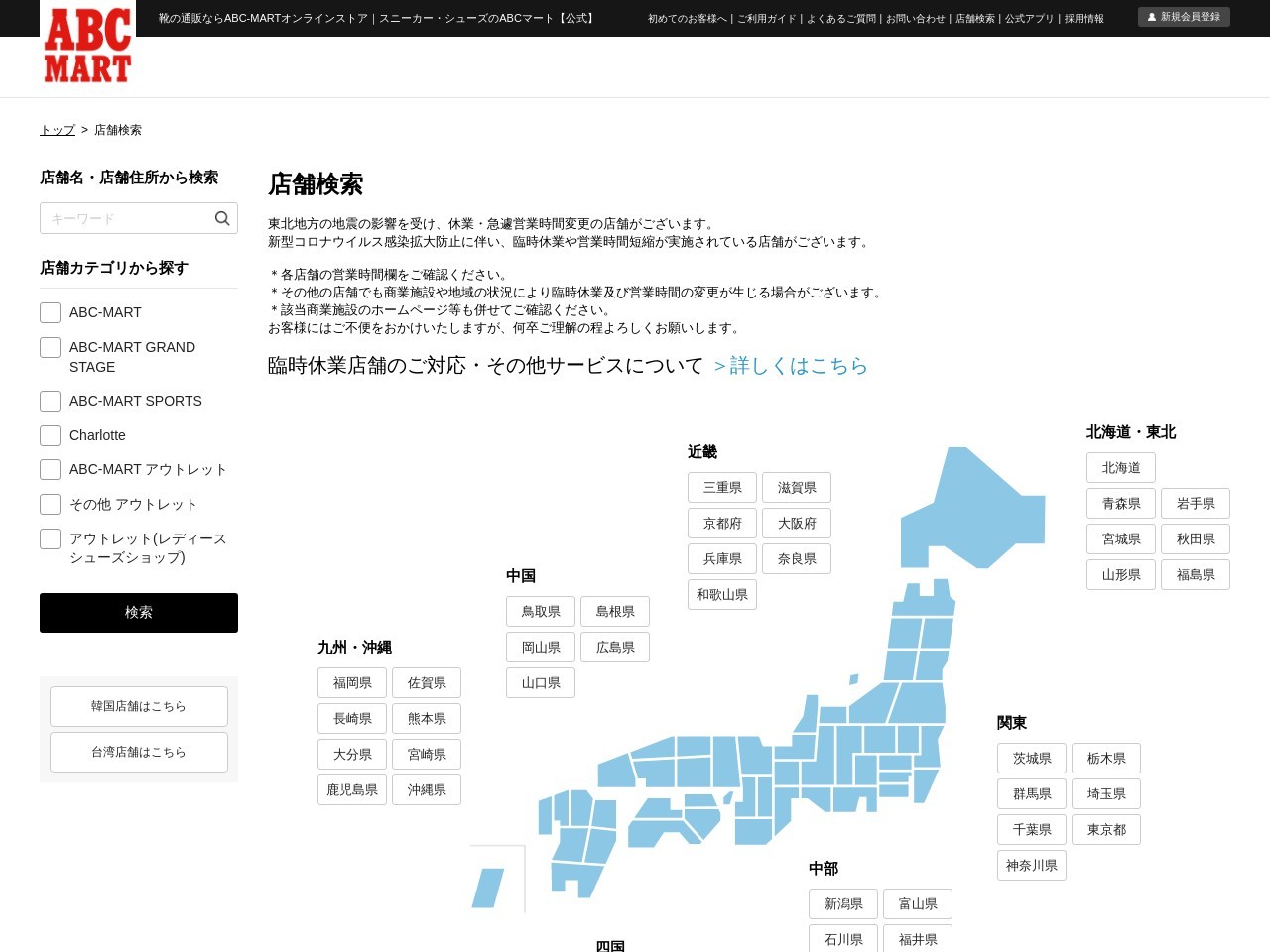Select 広島県 prefecture button
Viewport: 1270px width, 952px height.
pyautogui.click(x=615, y=648)
